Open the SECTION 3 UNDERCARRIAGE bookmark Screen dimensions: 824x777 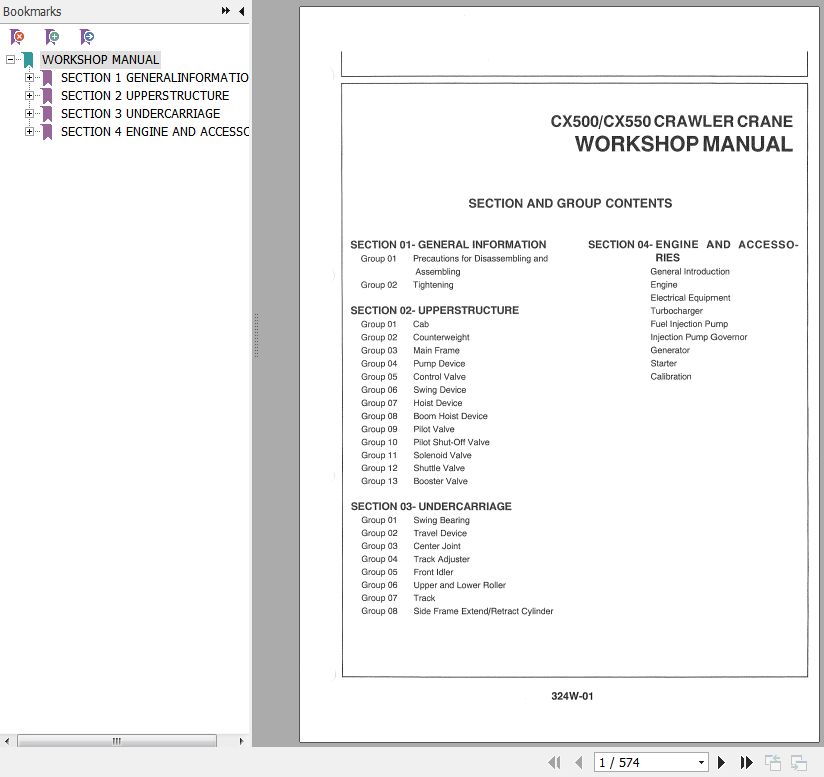[140, 113]
